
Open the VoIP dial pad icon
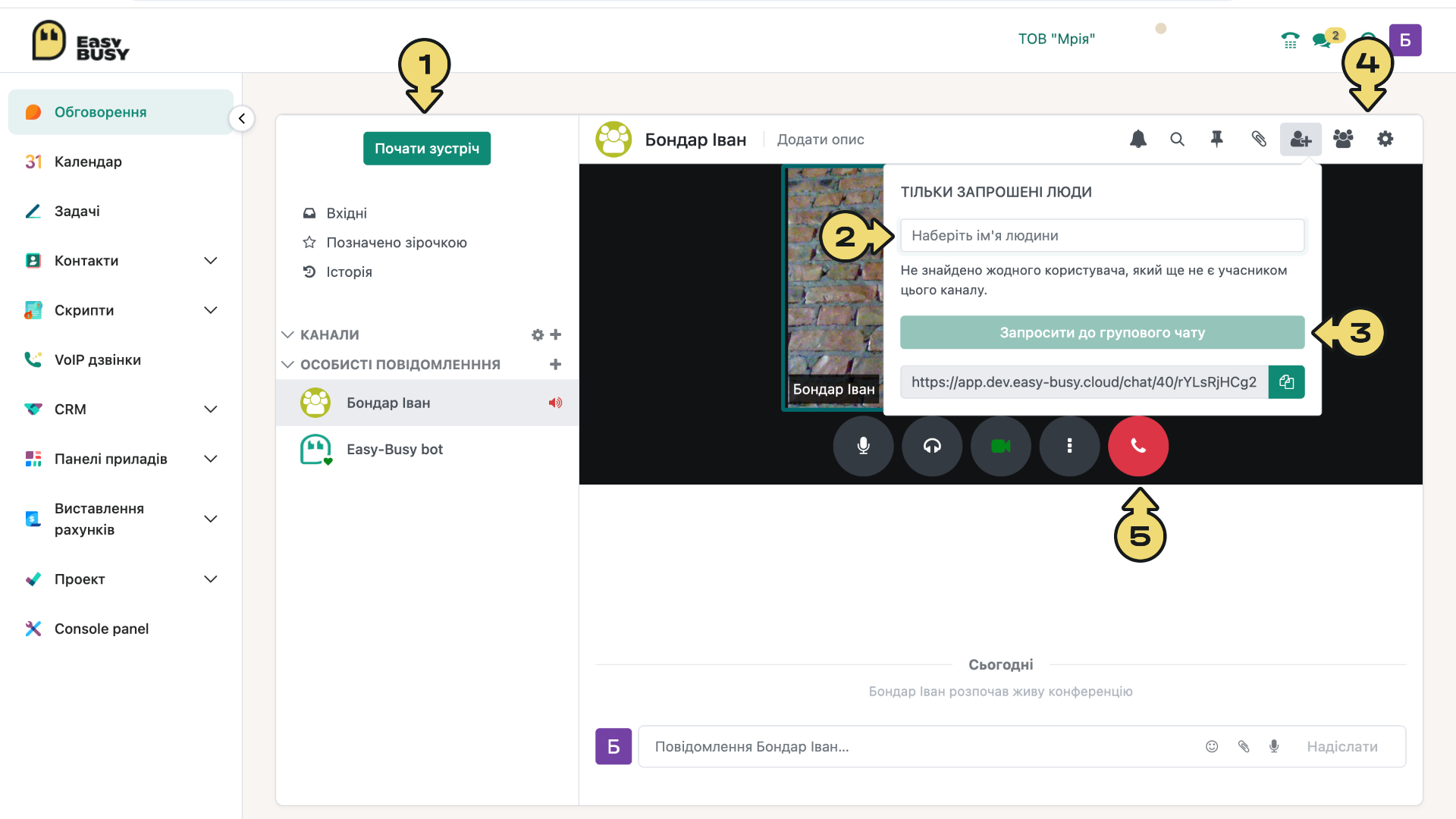coord(1290,40)
